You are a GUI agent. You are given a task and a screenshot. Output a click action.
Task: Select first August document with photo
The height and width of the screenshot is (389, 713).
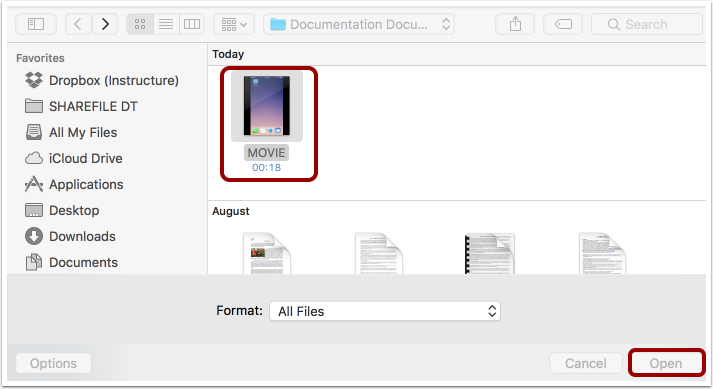[x=267, y=253]
